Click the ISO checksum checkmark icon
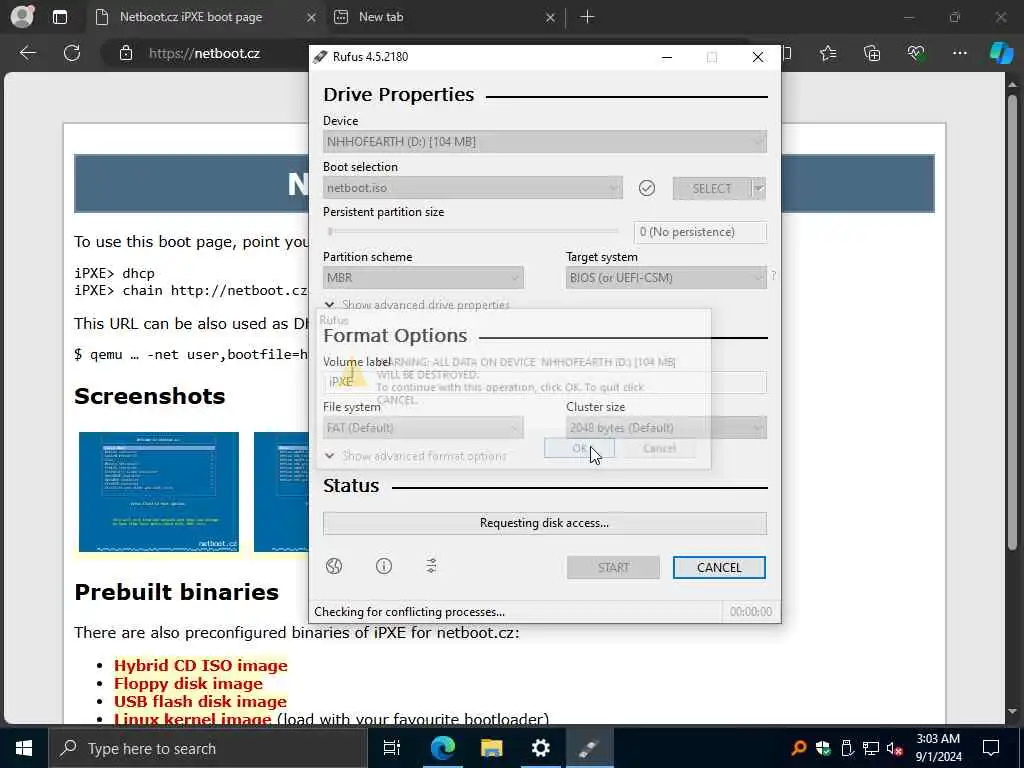This screenshot has width=1024, height=768. pos(647,188)
